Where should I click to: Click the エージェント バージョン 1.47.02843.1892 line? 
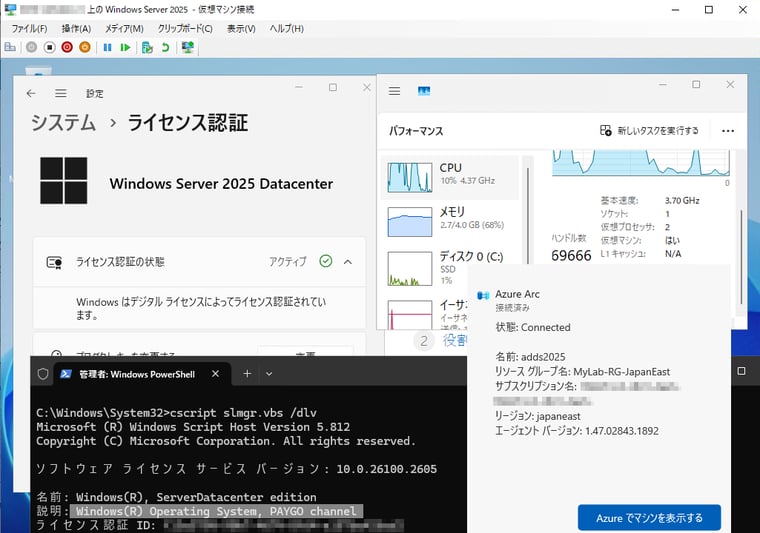[576, 431]
